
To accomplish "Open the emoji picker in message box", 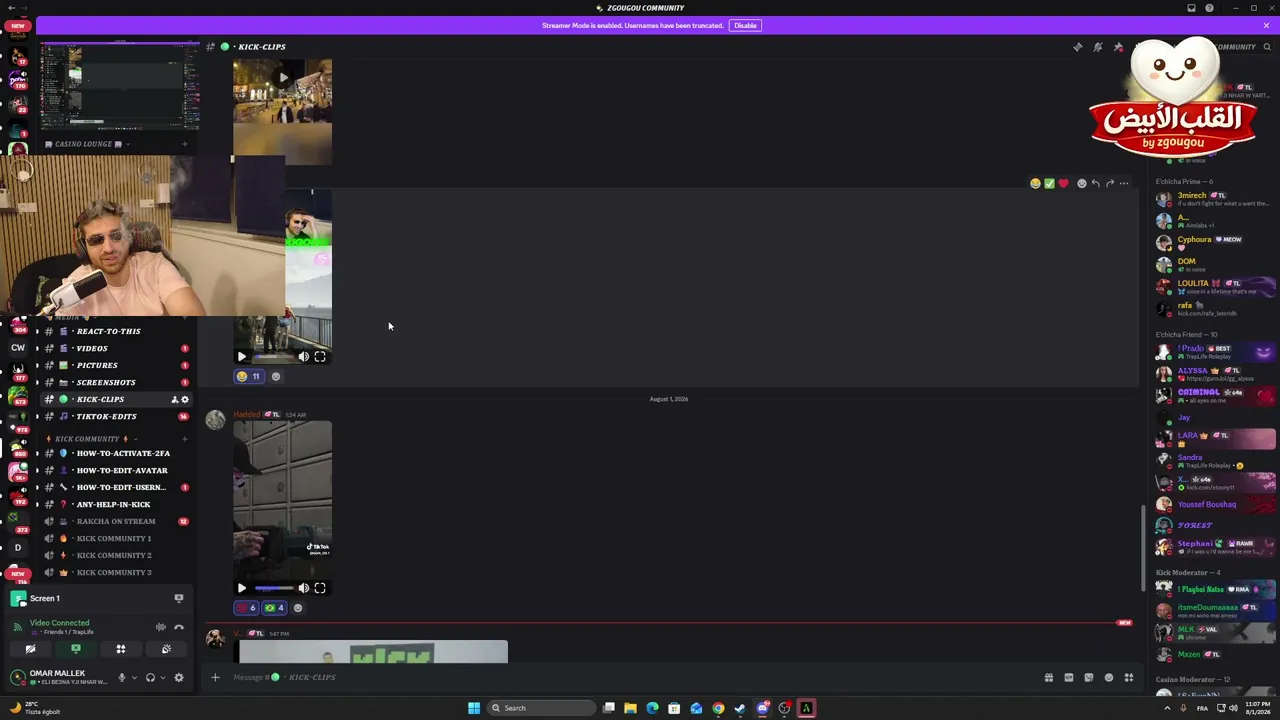I will 1109,677.
